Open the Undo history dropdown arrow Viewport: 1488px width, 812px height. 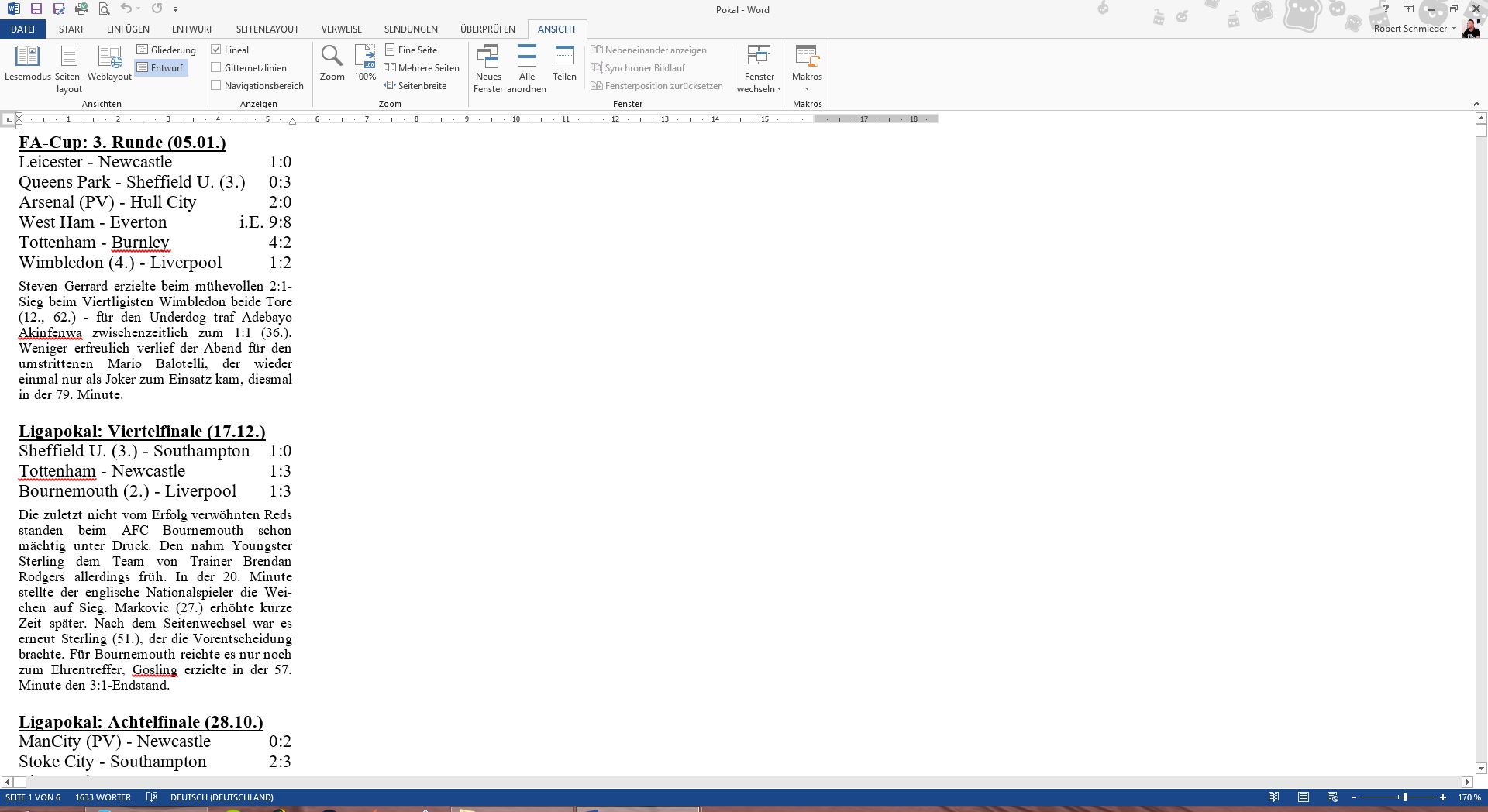click(138, 9)
